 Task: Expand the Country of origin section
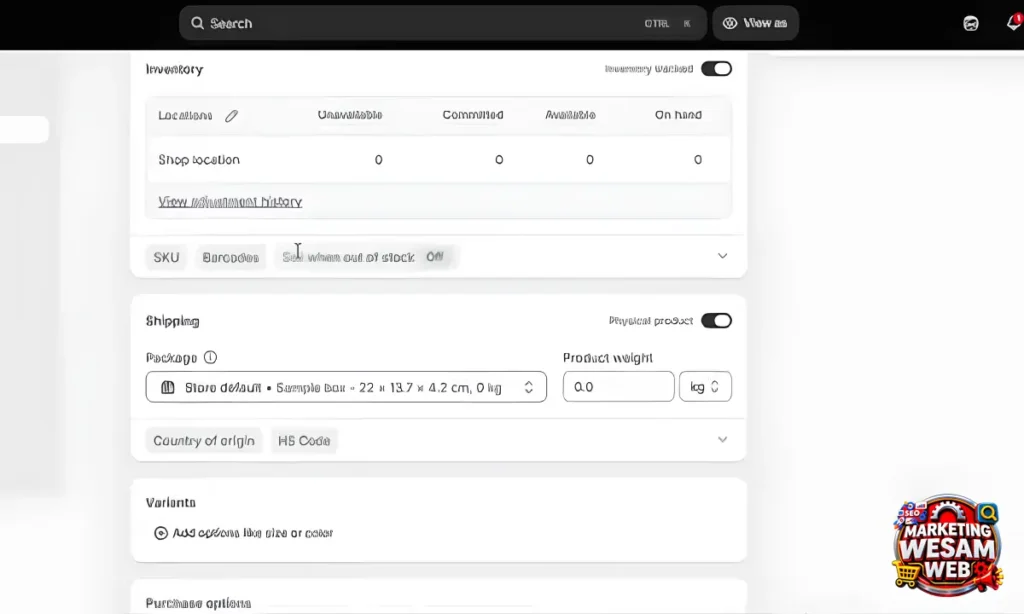722,440
